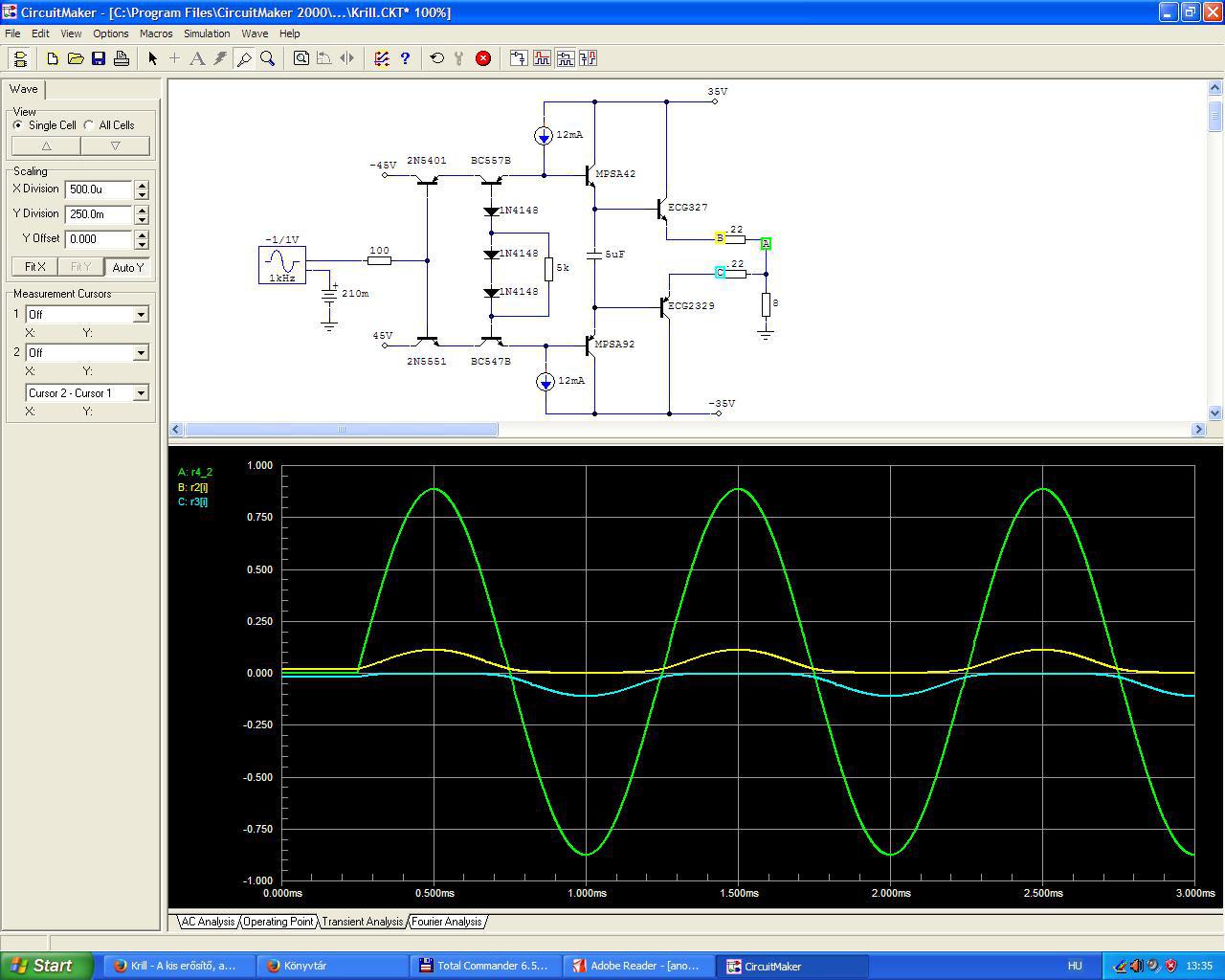Click the X Division value field
Viewport: 1225px width, 980px height.
(x=99, y=189)
